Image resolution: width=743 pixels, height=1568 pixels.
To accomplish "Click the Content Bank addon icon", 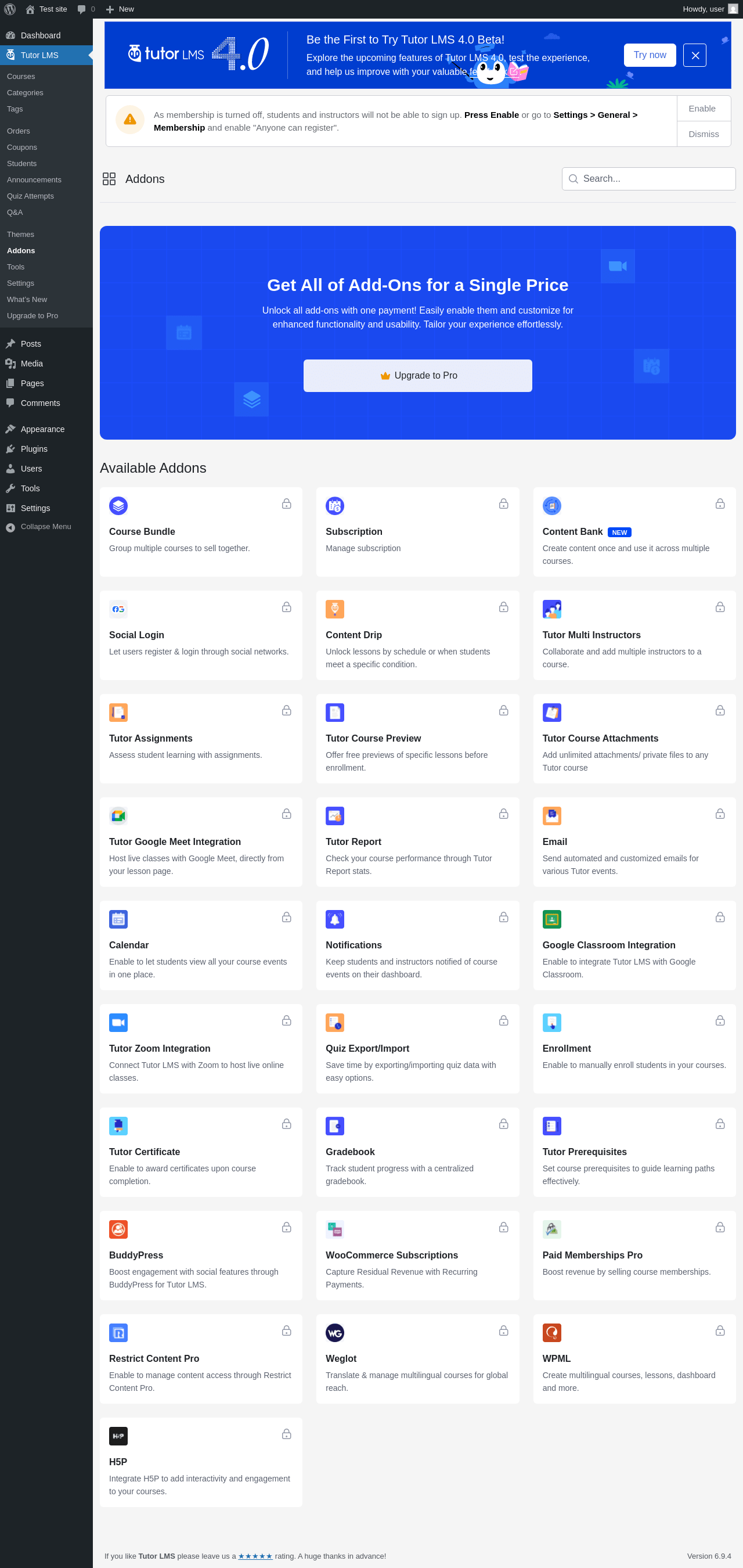I will 551,505.
